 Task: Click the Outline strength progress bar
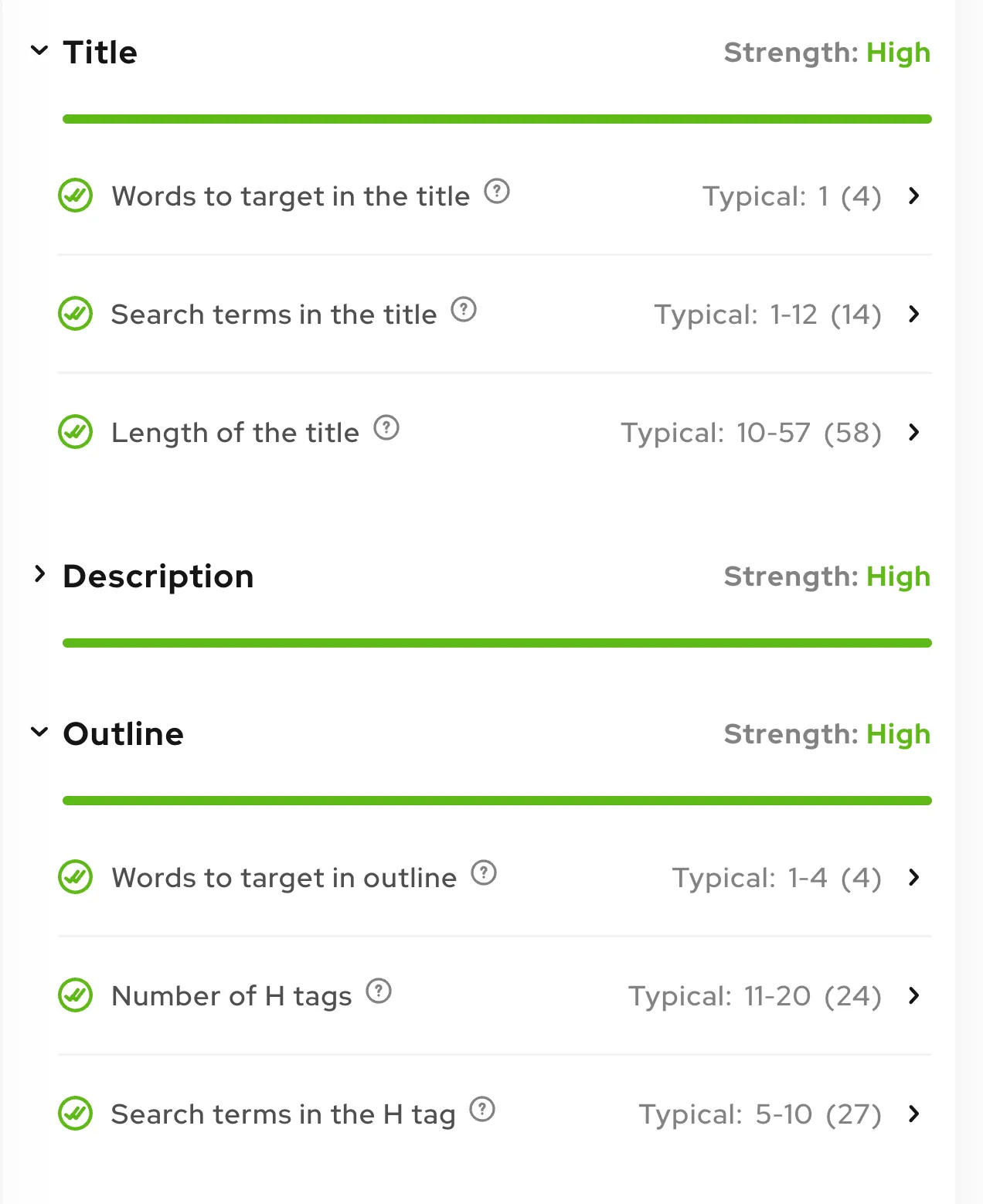click(497, 801)
